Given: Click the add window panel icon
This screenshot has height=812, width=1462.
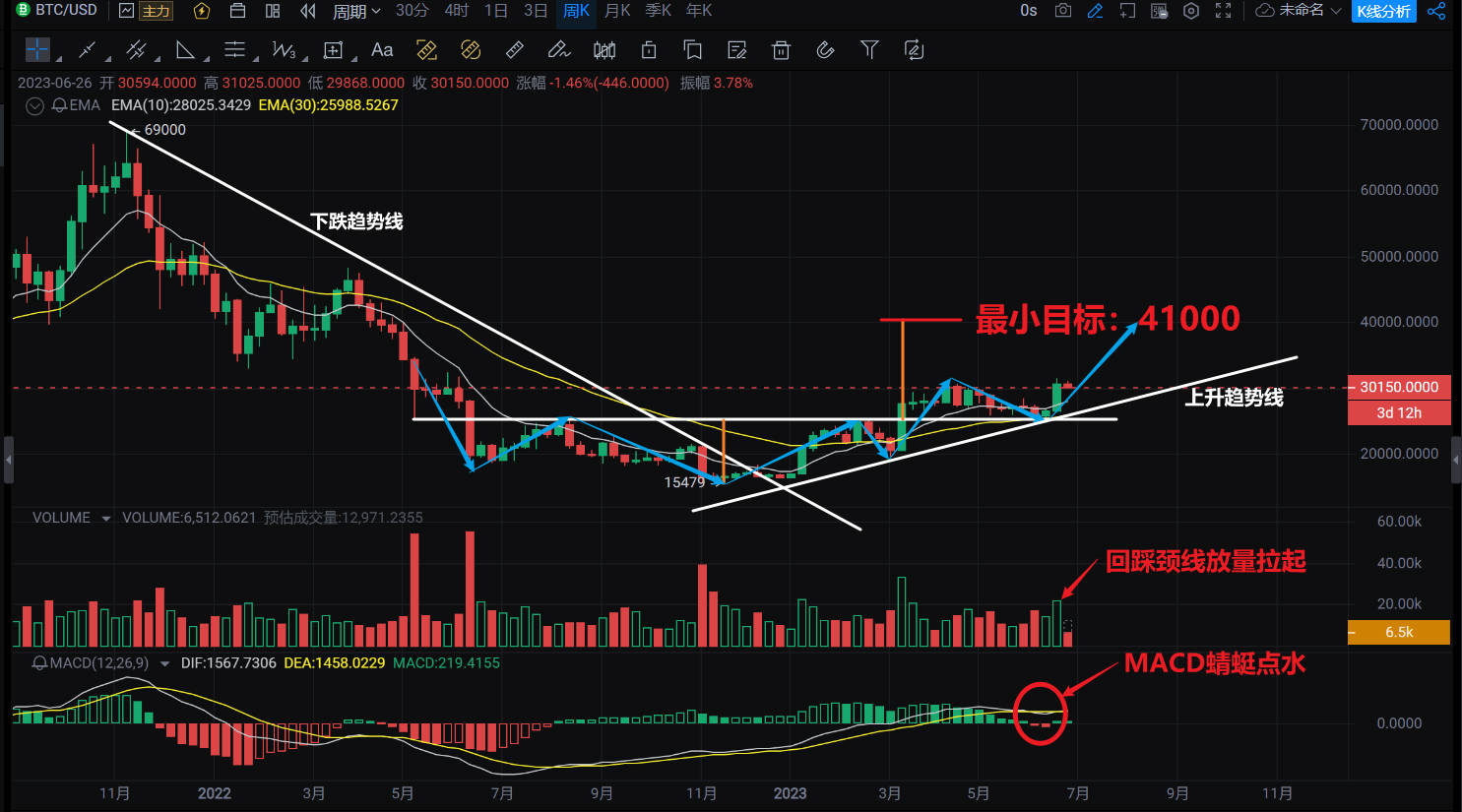Looking at the screenshot, I should (x=1127, y=11).
